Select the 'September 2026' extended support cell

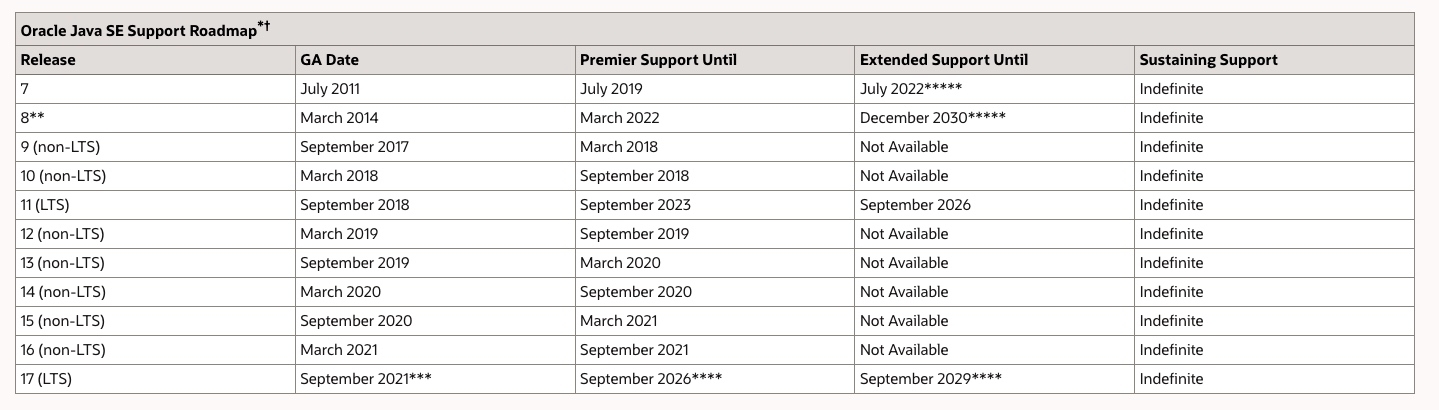[915, 205]
